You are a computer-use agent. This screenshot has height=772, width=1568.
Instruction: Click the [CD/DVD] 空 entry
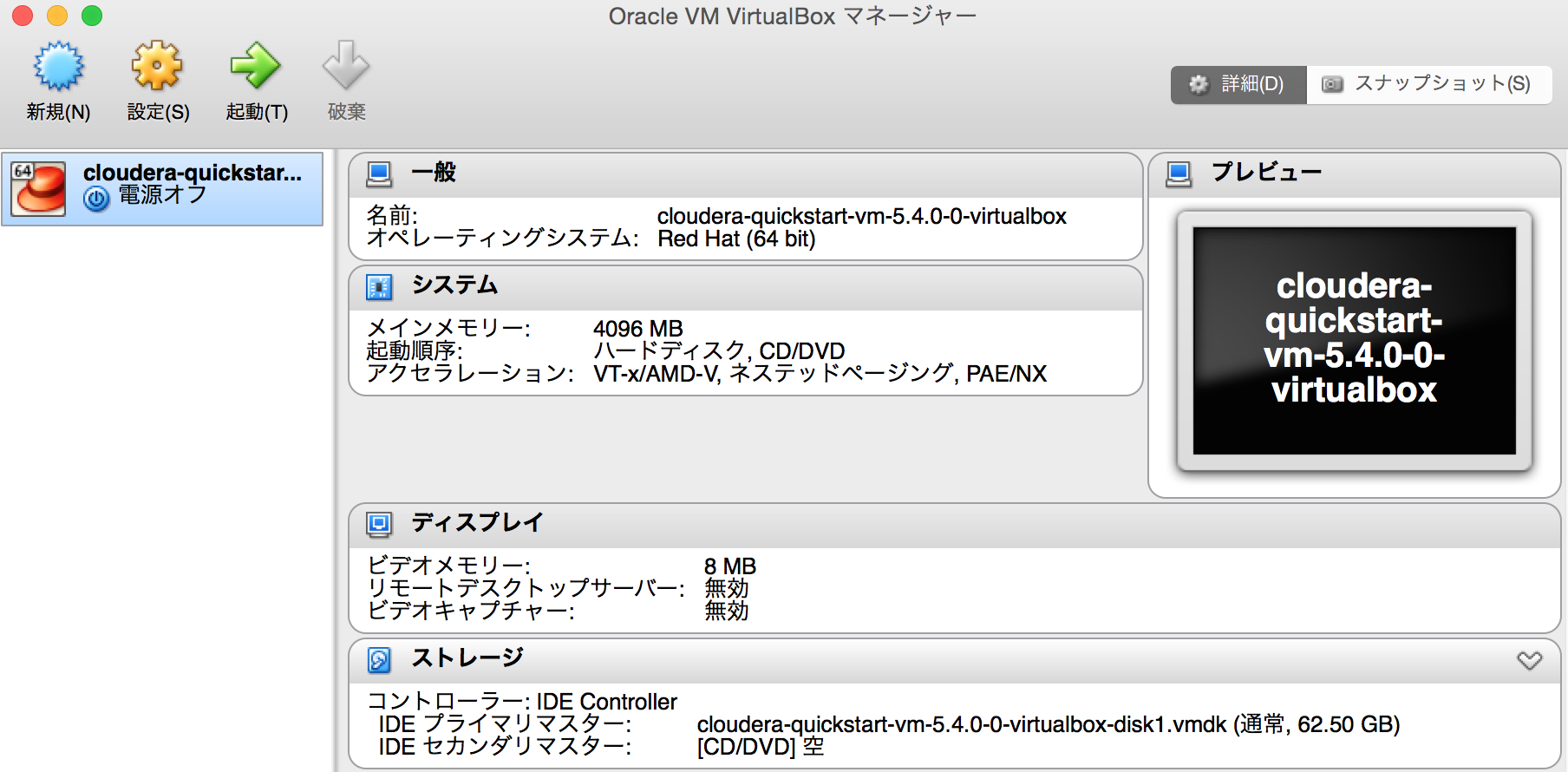(761, 747)
